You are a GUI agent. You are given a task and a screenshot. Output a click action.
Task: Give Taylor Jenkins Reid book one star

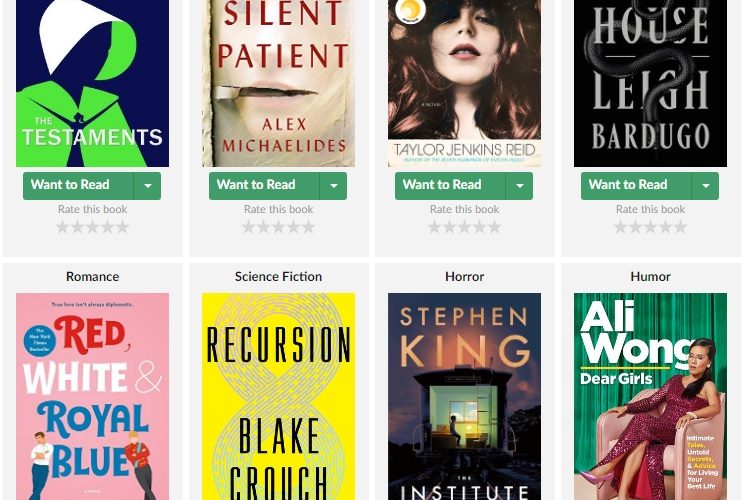click(434, 227)
